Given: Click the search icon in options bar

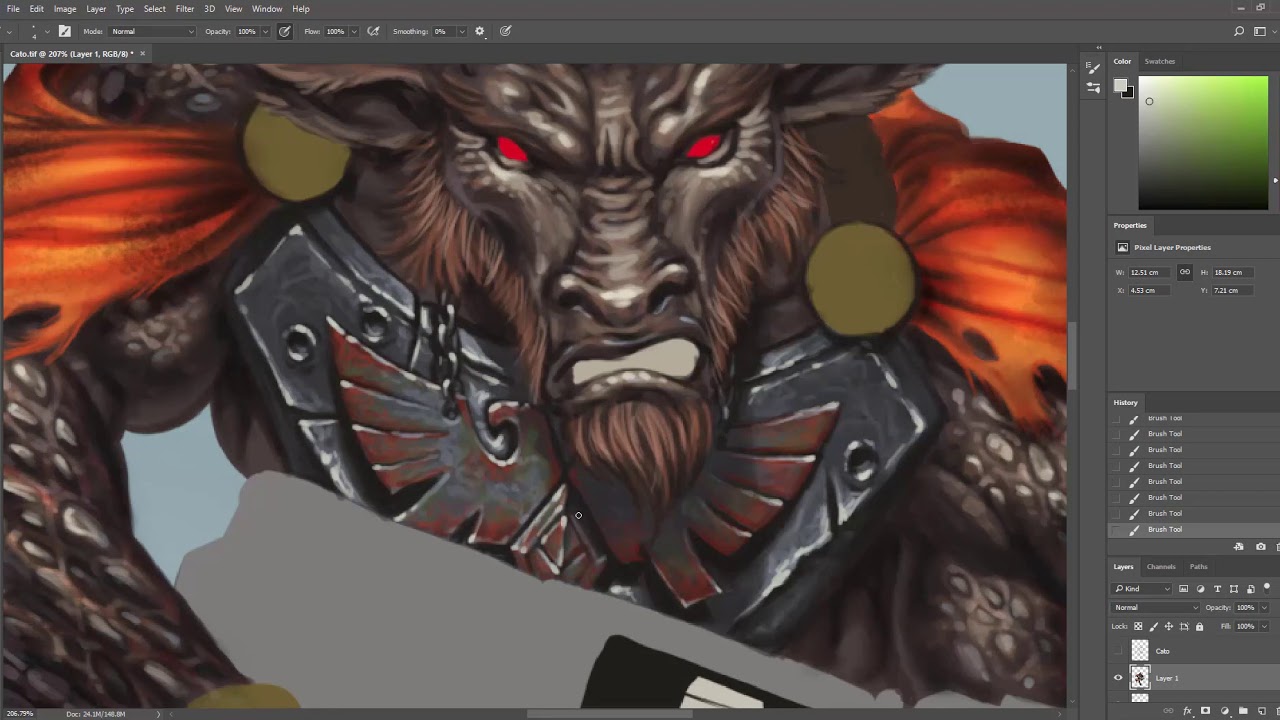Looking at the screenshot, I should click(x=1239, y=31).
